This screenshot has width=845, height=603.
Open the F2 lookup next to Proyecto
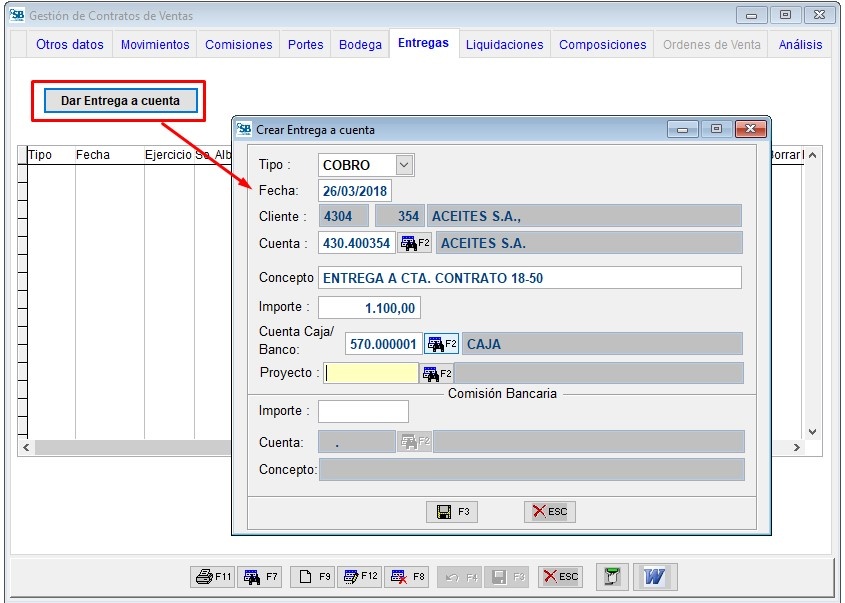[x=437, y=371]
